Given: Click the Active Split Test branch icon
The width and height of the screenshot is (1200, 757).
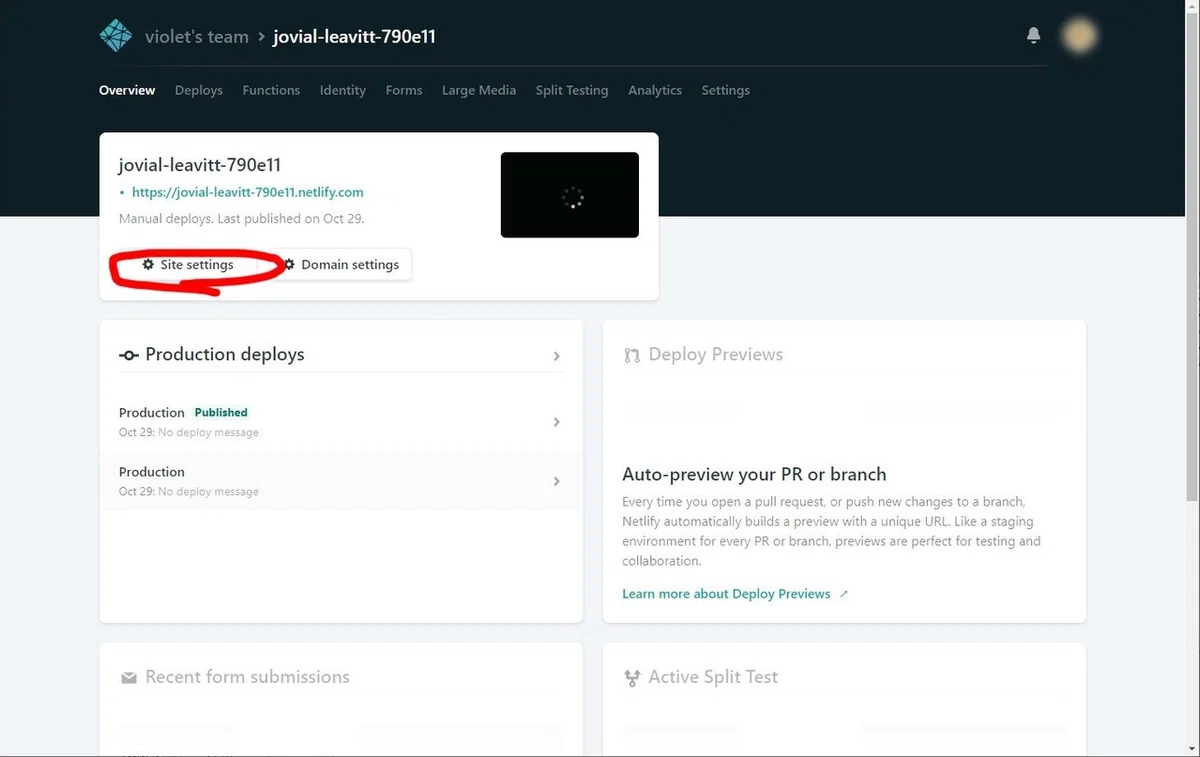Looking at the screenshot, I should 631,678.
